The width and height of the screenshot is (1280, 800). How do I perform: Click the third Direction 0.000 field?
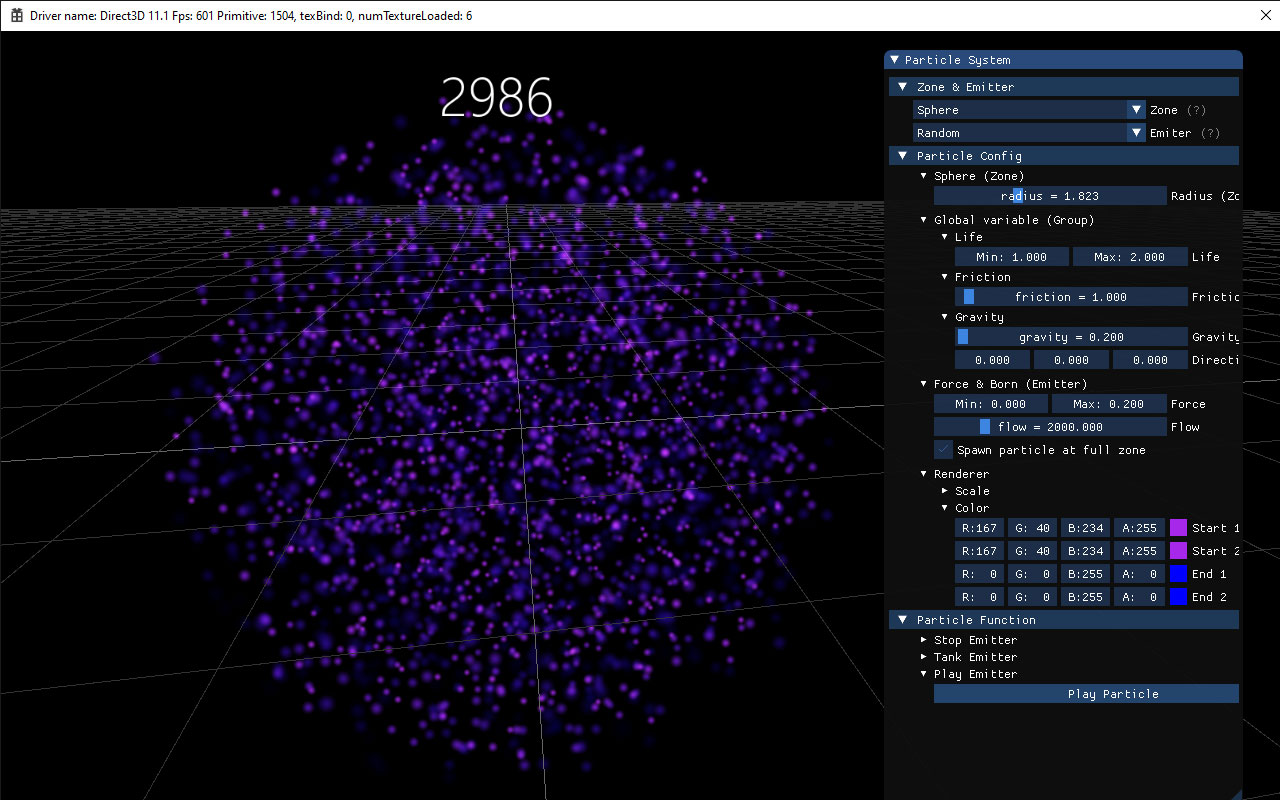click(x=1150, y=360)
